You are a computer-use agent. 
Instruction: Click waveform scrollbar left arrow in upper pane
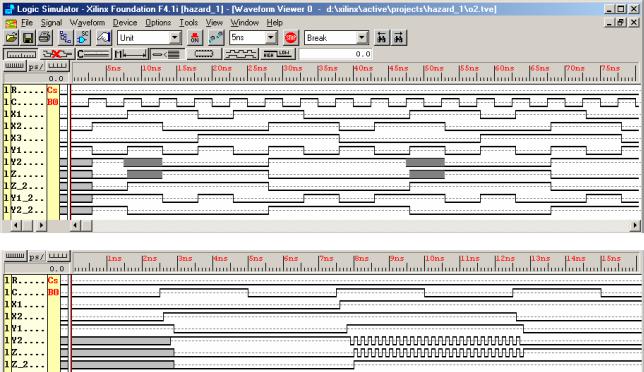point(76,225)
